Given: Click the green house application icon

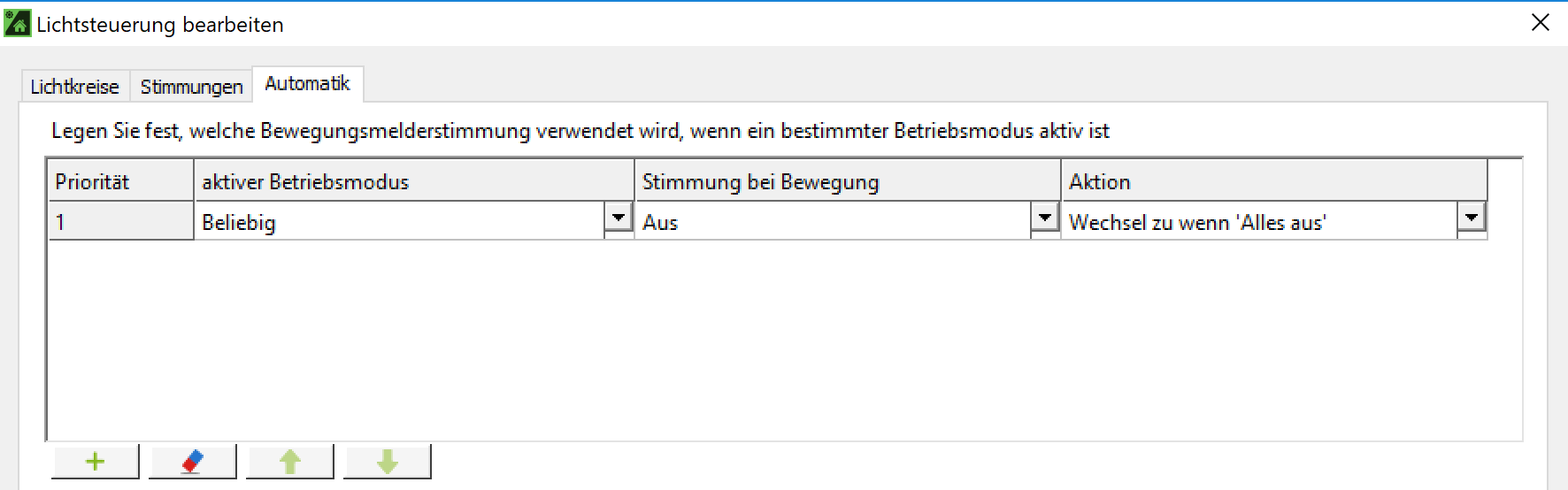Looking at the screenshot, I should coord(17,24).
